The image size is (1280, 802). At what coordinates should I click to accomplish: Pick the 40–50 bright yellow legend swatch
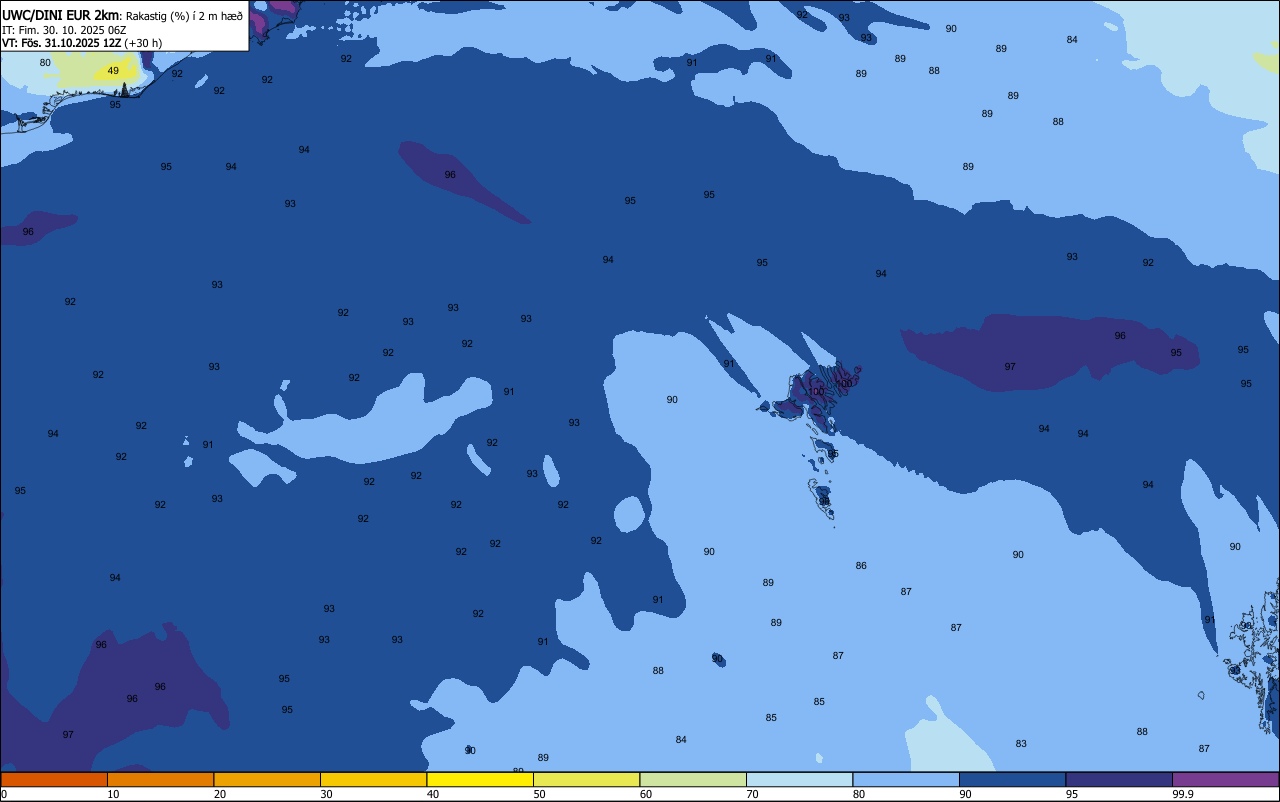point(480,779)
